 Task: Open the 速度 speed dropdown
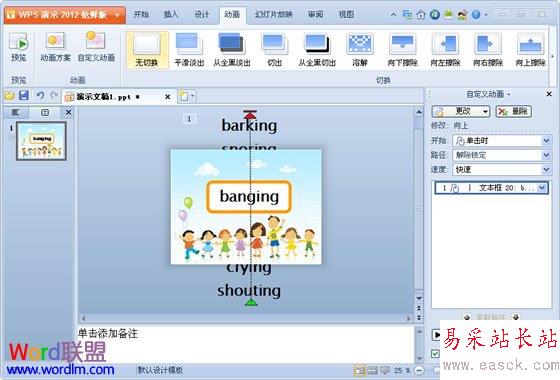coord(546,169)
